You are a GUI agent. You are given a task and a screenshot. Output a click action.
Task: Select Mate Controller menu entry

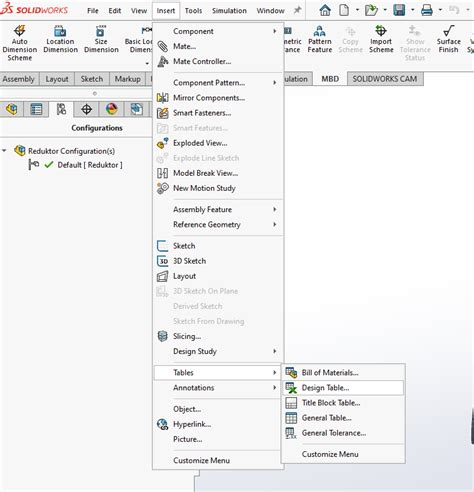218,61
